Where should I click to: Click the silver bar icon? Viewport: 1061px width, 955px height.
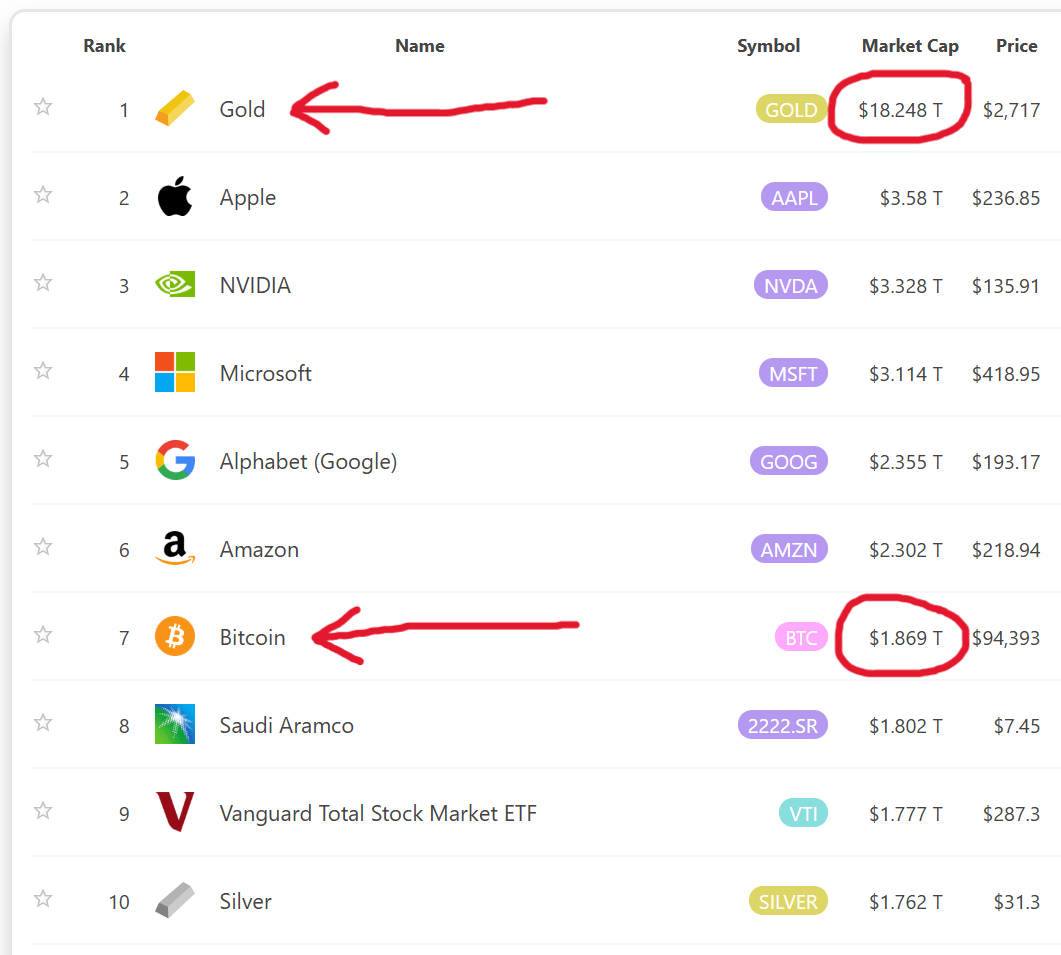[x=175, y=901]
